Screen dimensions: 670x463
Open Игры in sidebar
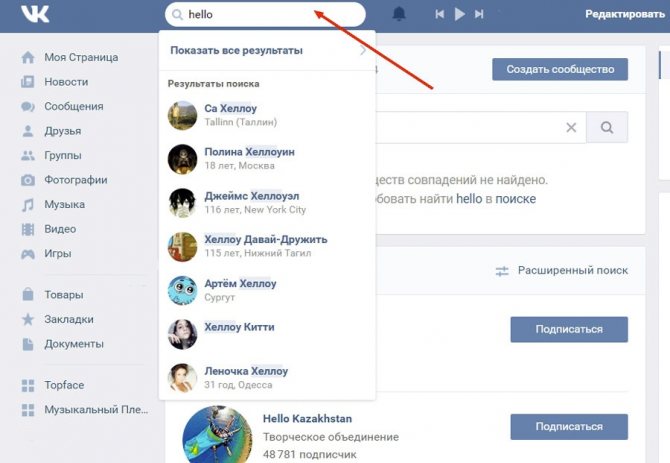click(x=58, y=254)
